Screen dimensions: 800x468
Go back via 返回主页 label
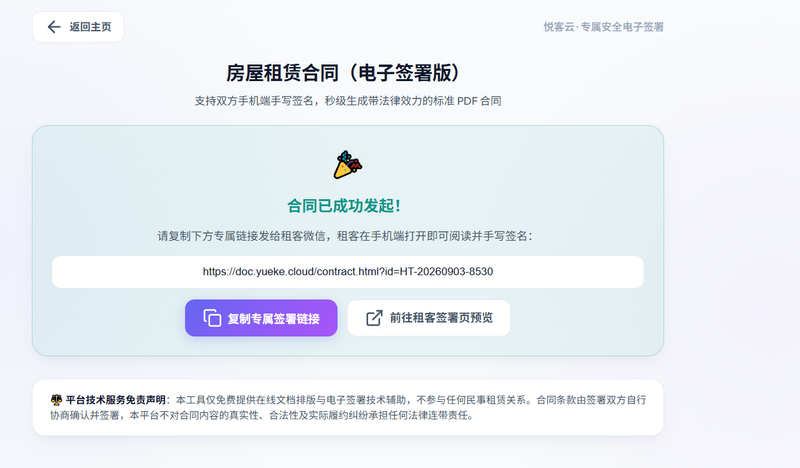90,27
